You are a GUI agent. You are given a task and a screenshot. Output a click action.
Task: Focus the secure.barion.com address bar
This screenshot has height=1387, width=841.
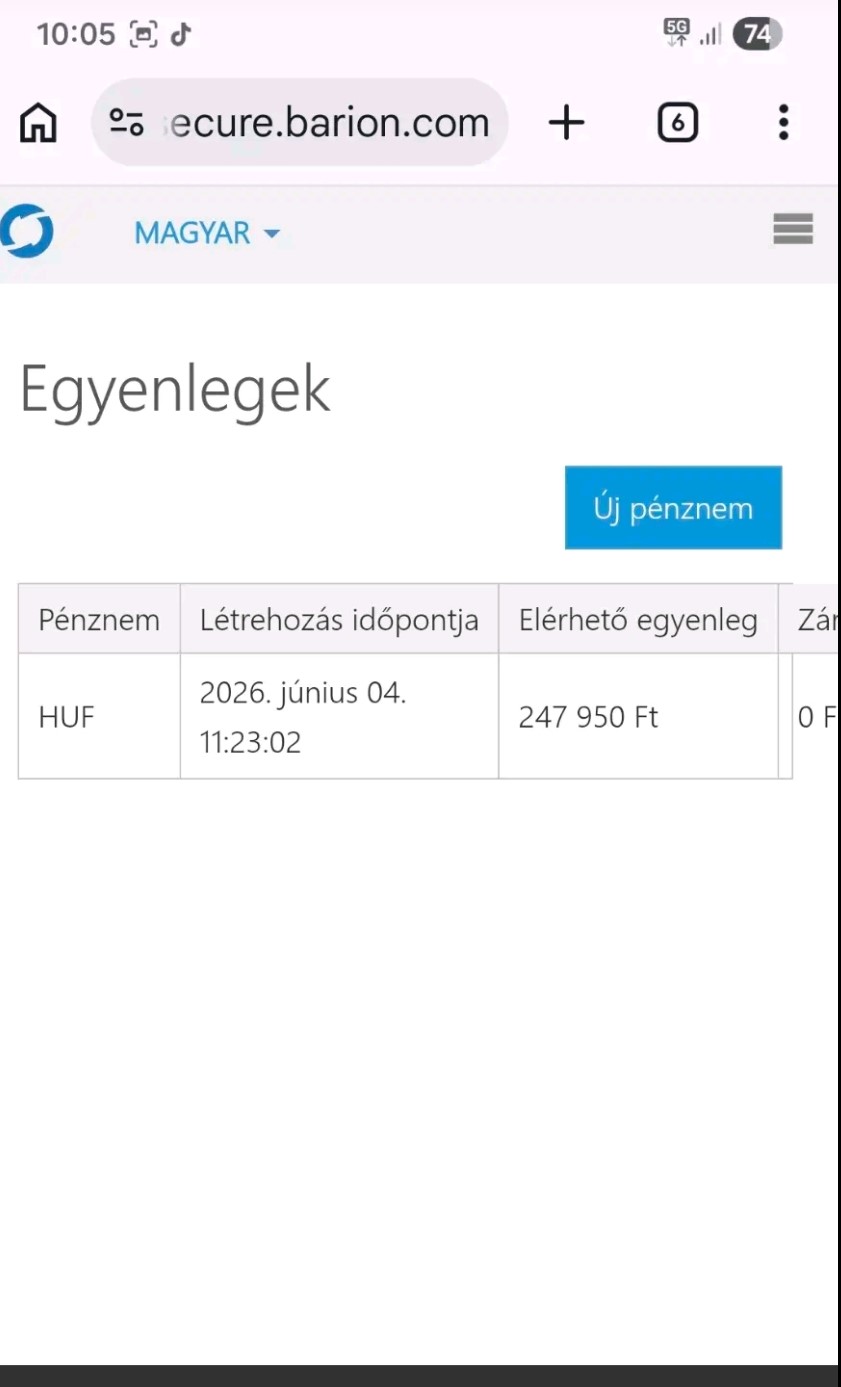click(300, 123)
